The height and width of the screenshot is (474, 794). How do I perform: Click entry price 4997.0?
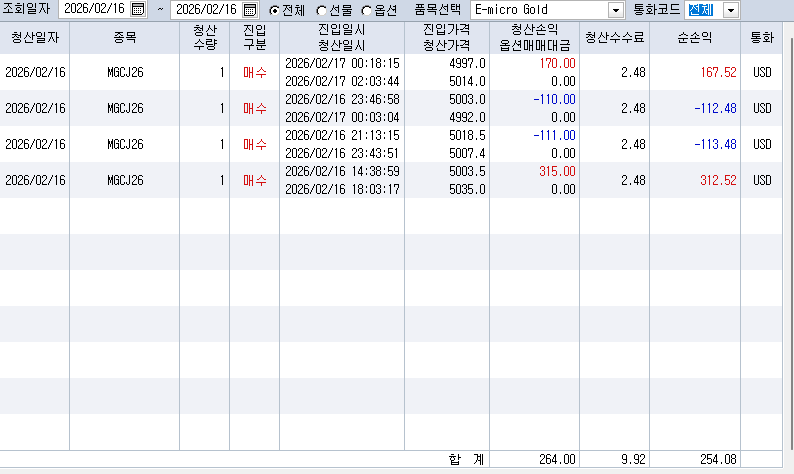467,63
